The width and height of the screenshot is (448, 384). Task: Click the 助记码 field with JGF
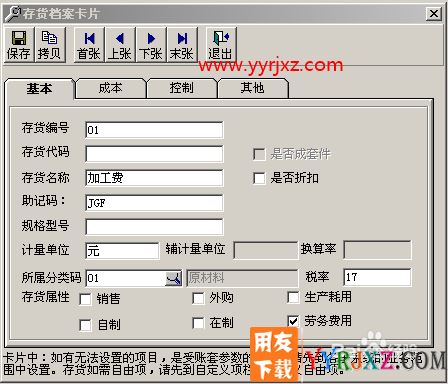[x=154, y=203]
